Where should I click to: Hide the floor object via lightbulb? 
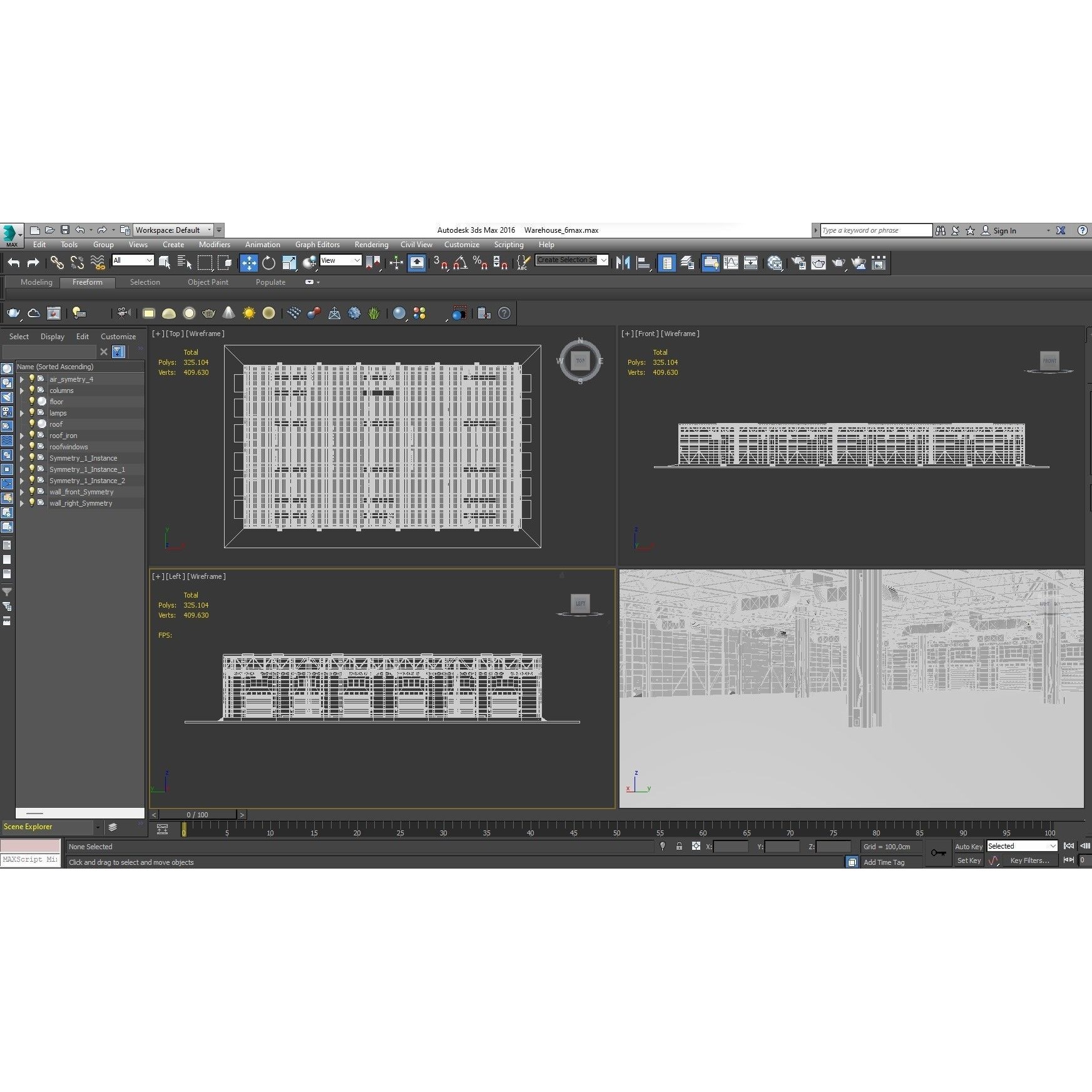coord(32,402)
